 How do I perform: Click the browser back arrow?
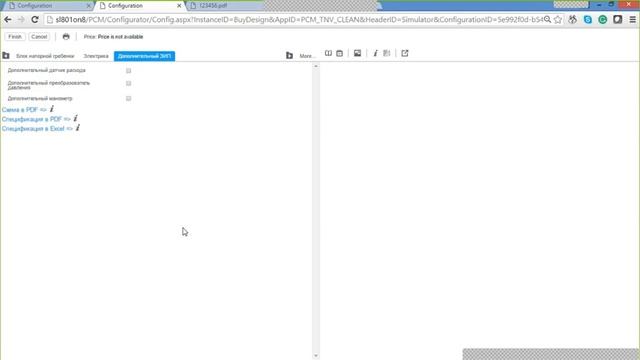coord(8,20)
